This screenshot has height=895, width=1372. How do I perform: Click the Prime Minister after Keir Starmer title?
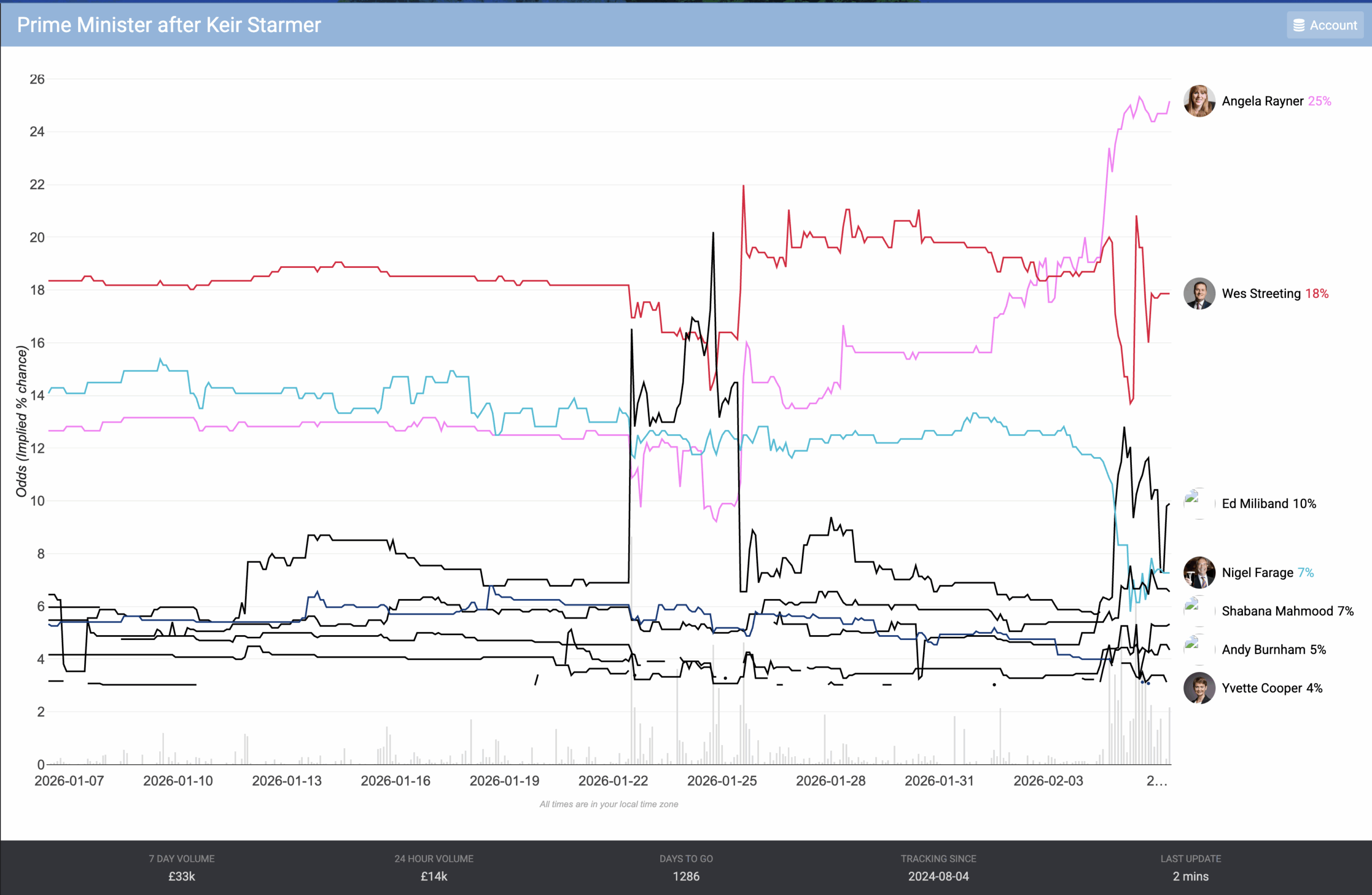coord(169,25)
